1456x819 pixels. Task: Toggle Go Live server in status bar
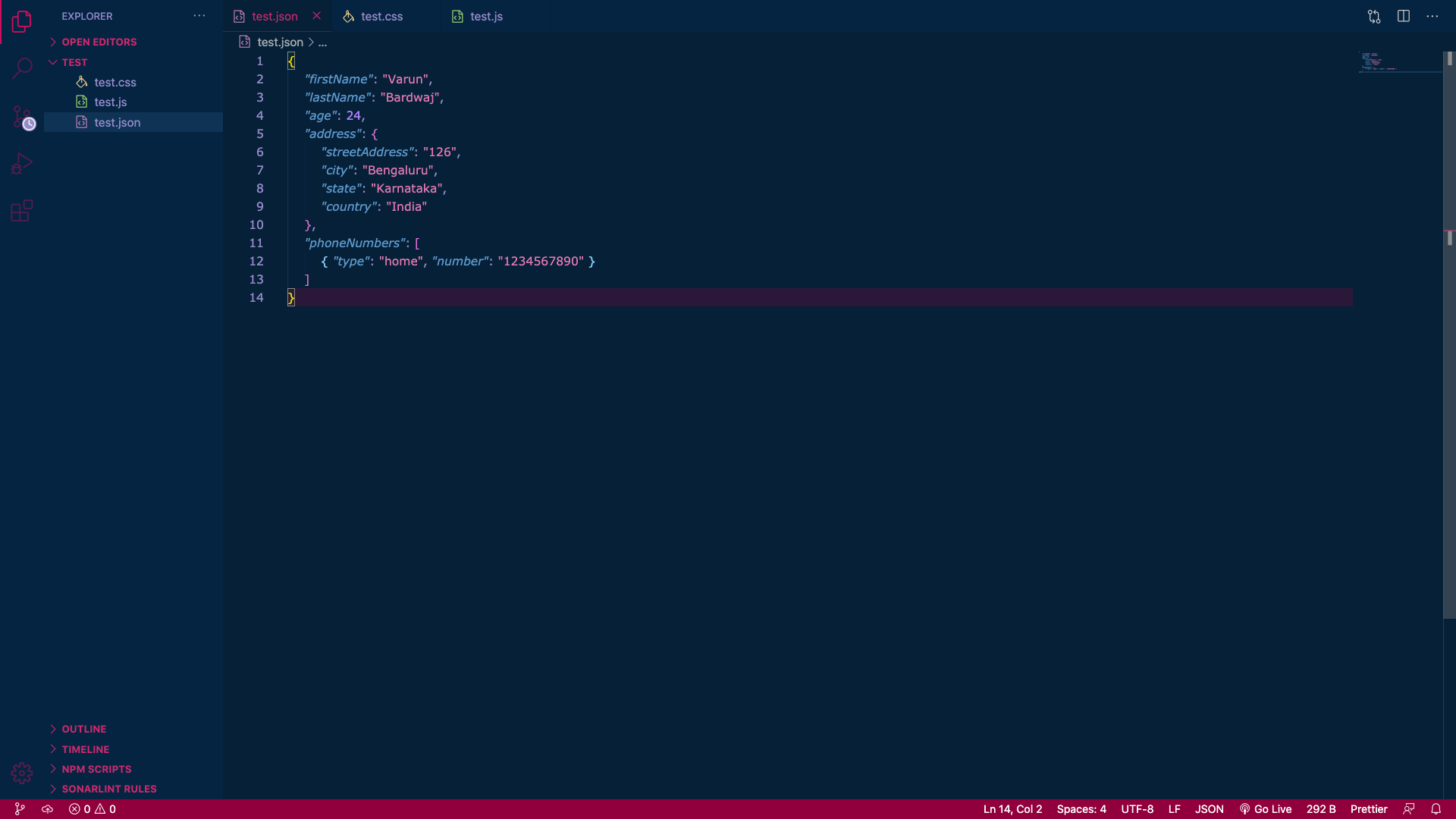(1265, 809)
